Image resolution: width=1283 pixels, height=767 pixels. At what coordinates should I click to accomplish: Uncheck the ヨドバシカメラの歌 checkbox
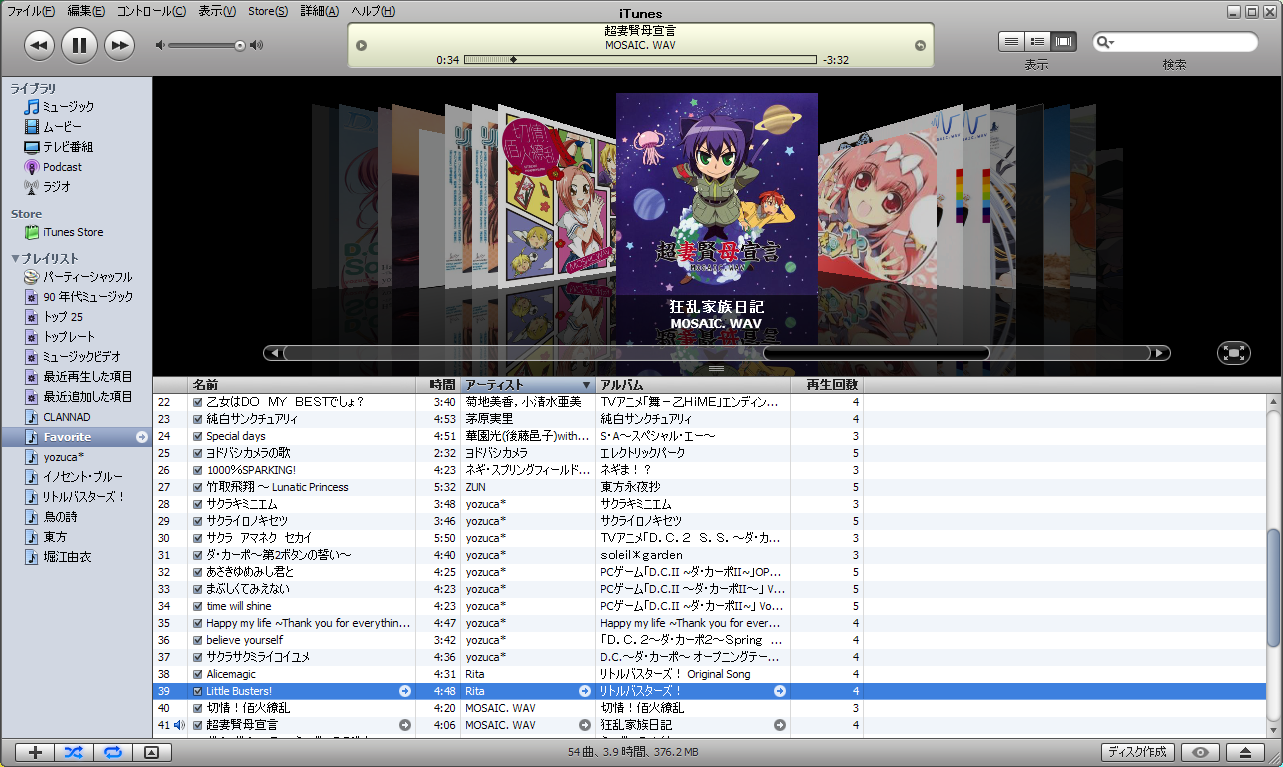pos(198,454)
